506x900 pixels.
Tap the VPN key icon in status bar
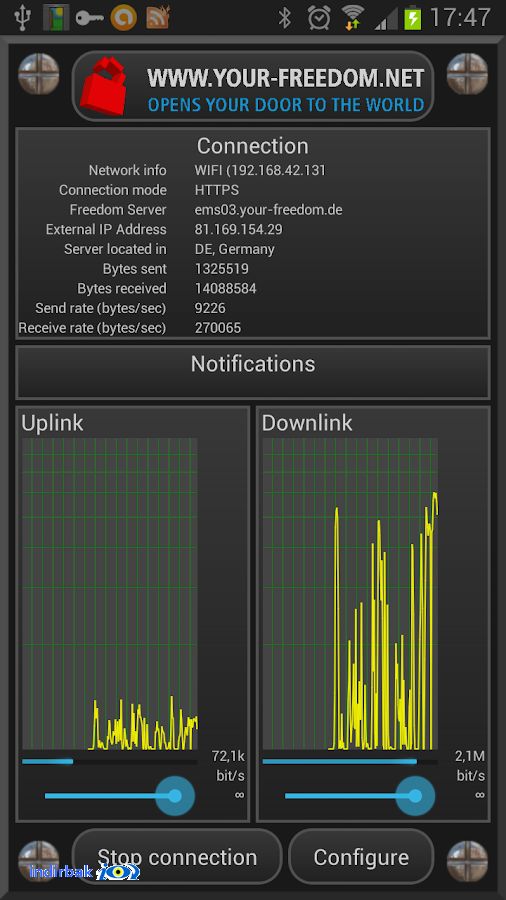90,18
